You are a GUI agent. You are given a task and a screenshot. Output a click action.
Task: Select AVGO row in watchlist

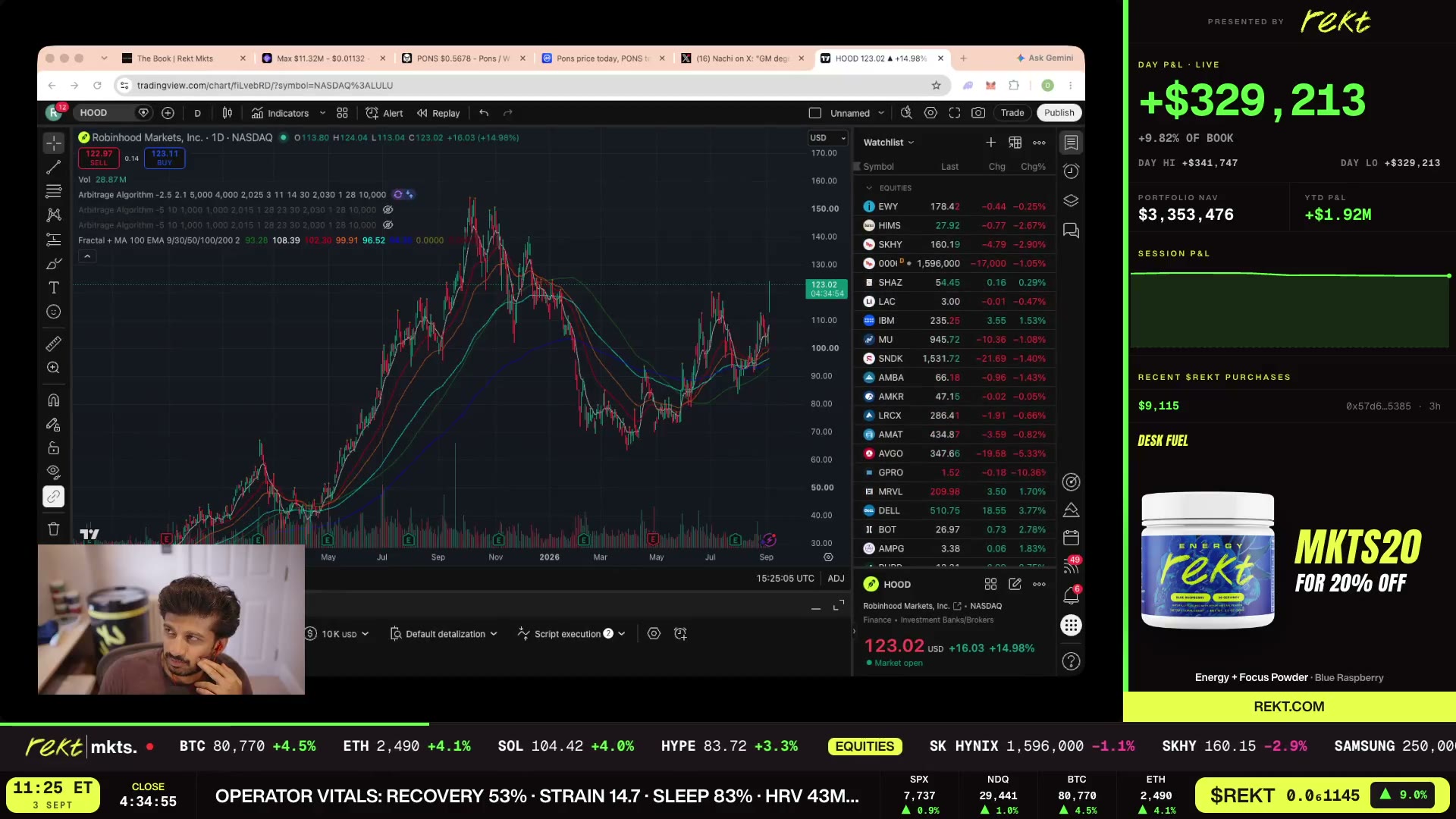pos(954,453)
